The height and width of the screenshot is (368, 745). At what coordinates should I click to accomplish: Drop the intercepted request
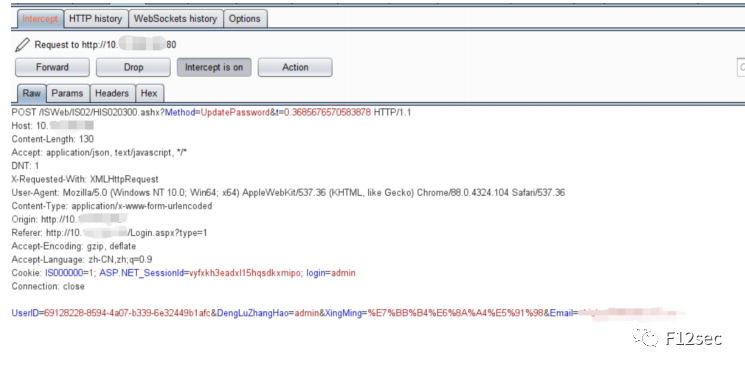134,67
